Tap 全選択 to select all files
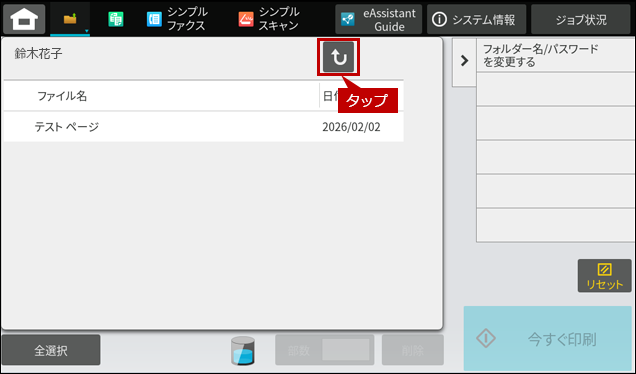The height and width of the screenshot is (374, 636). pyautogui.click(x=51, y=350)
